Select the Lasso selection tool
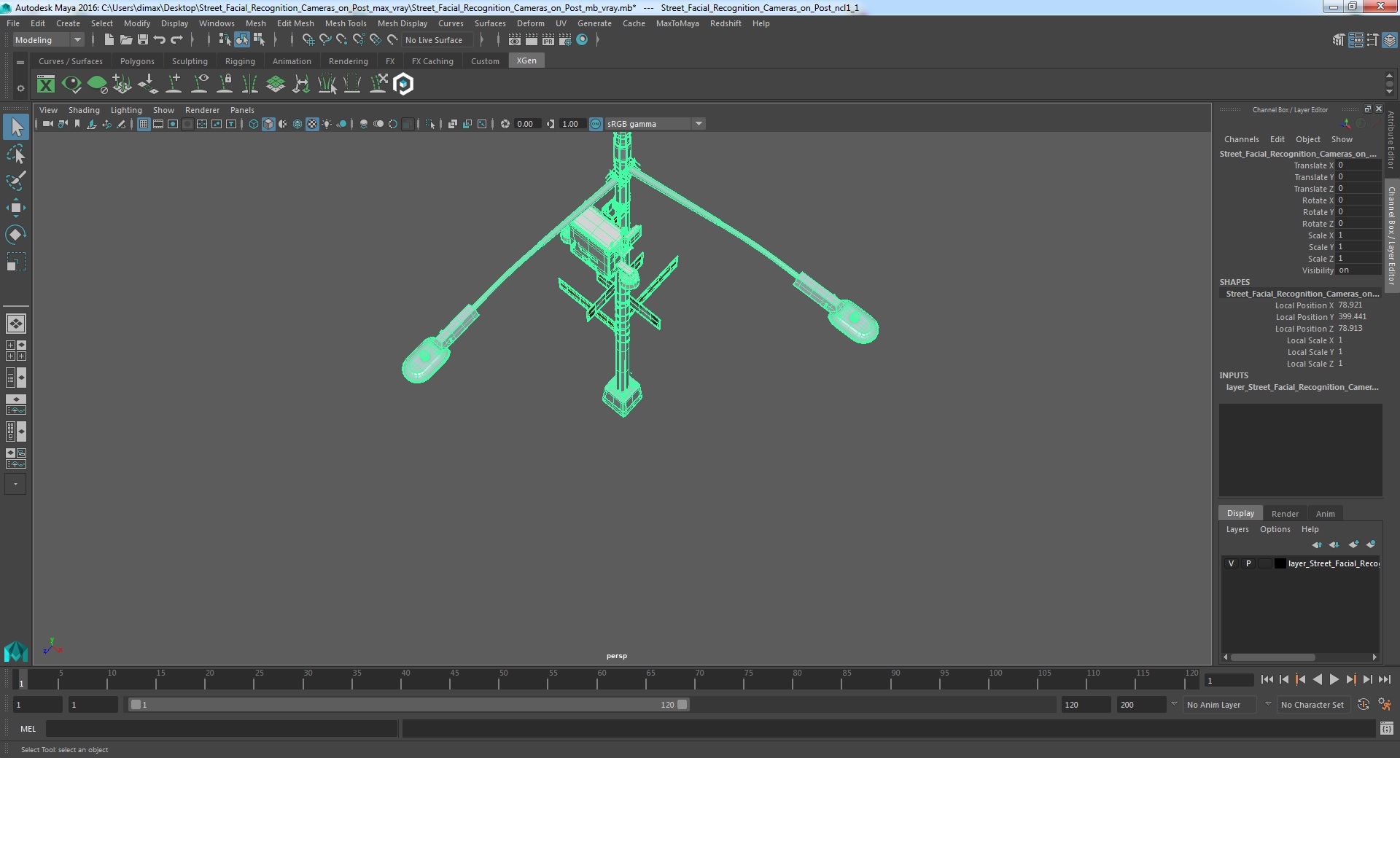The width and height of the screenshot is (1400, 844). (x=15, y=155)
